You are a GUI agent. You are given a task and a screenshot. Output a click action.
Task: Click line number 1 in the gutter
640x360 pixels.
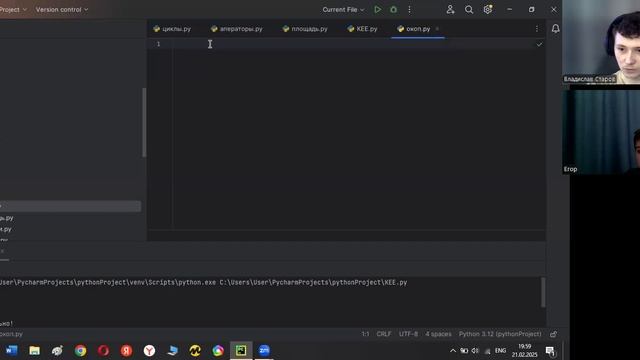pyautogui.click(x=158, y=44)
